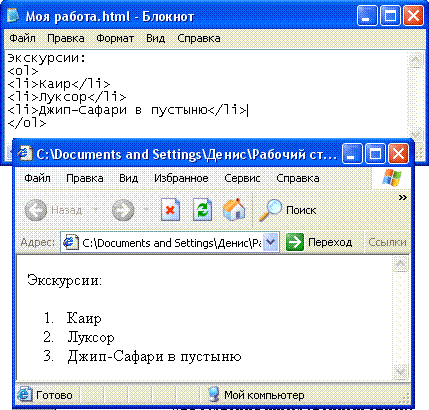Click the Stop page loading icon
The image size is (429, 410).
click(170, 210)
